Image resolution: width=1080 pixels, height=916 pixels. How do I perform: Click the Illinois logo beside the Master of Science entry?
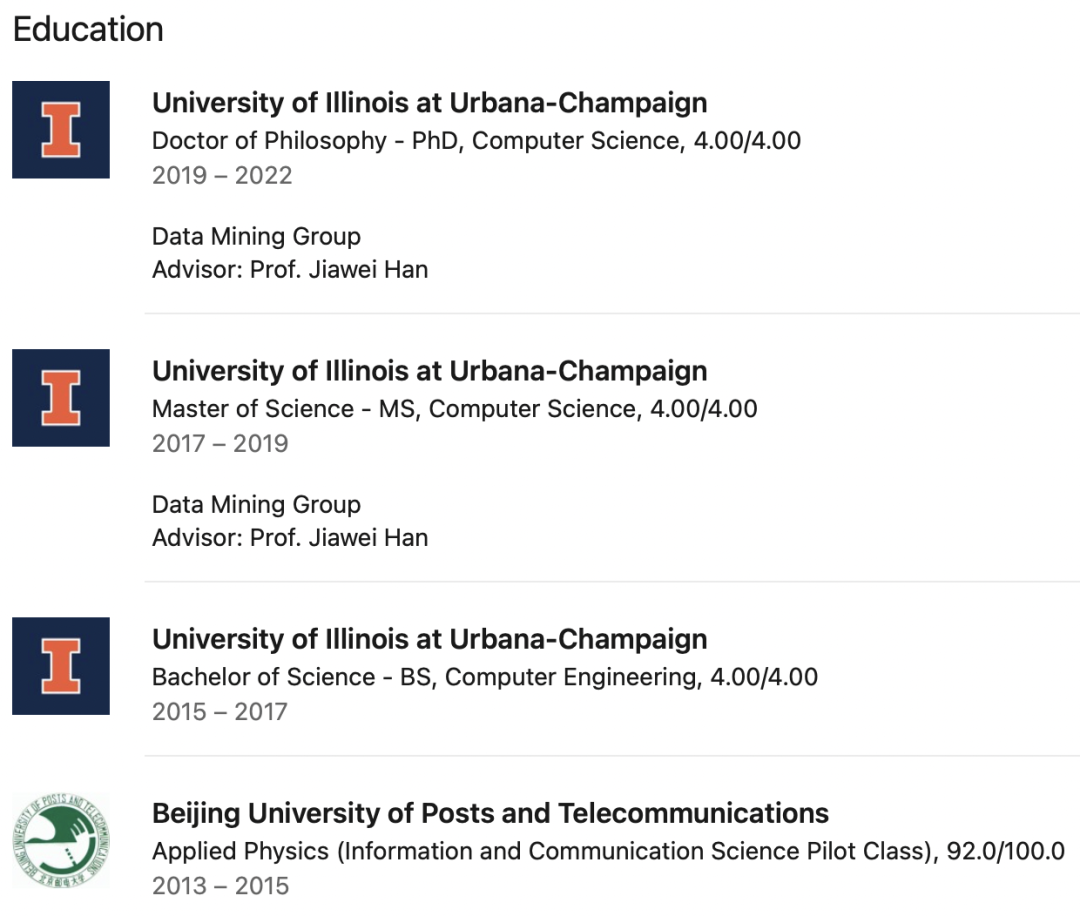(61, 398)
